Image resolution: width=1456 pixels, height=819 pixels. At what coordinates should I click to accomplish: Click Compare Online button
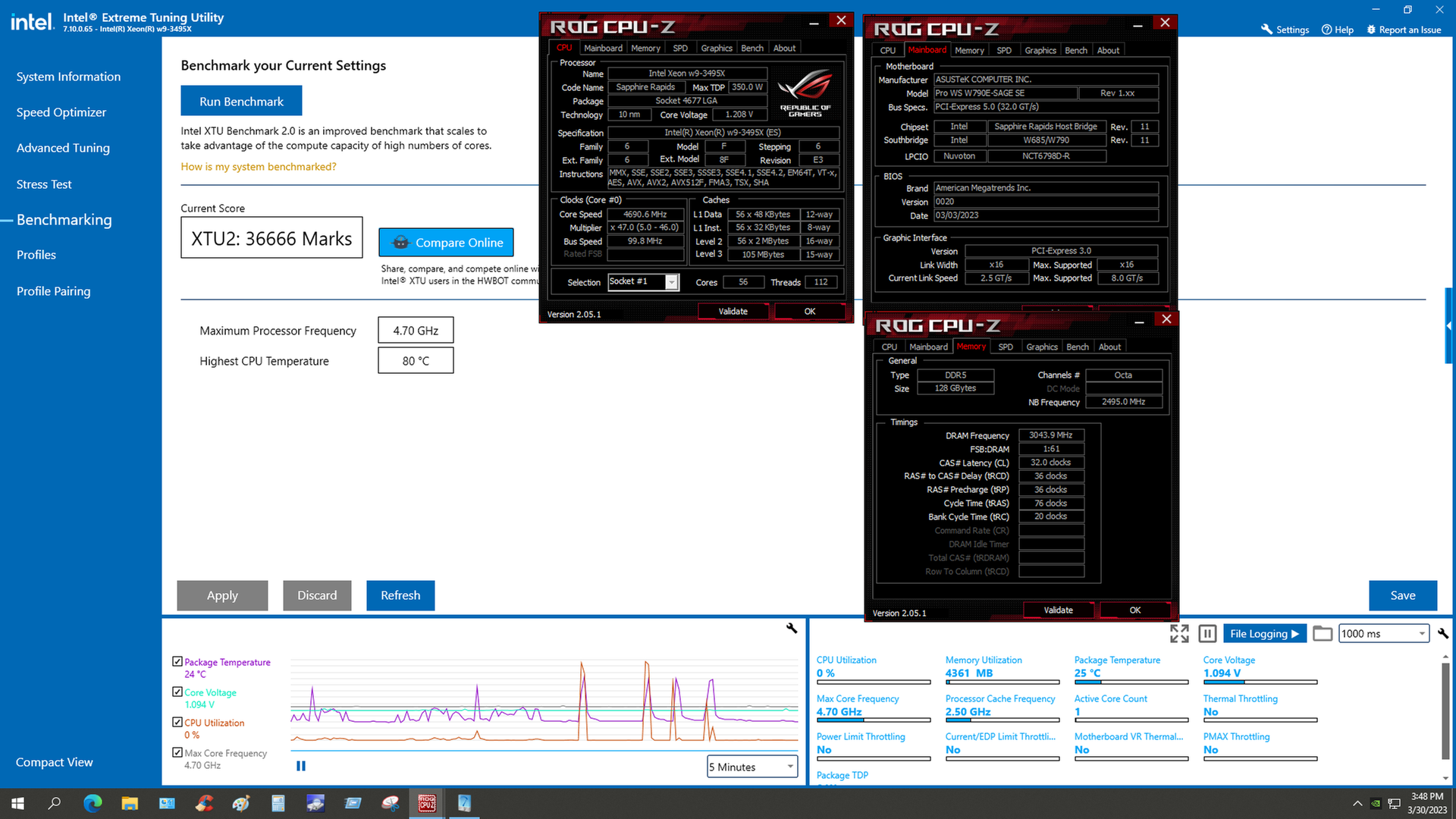tap(446, 243)
